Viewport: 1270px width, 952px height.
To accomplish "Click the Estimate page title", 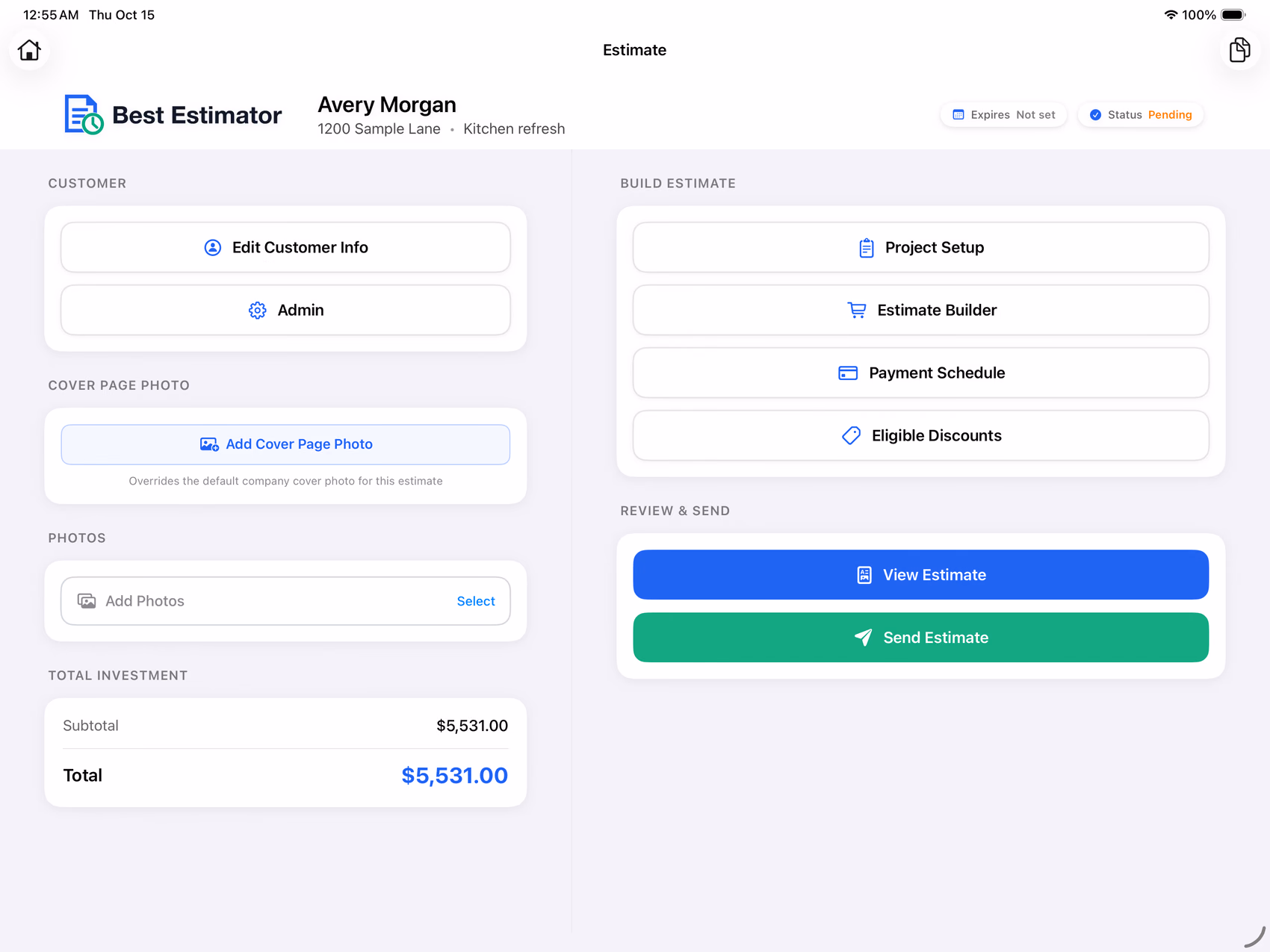I will click(634, 50).
